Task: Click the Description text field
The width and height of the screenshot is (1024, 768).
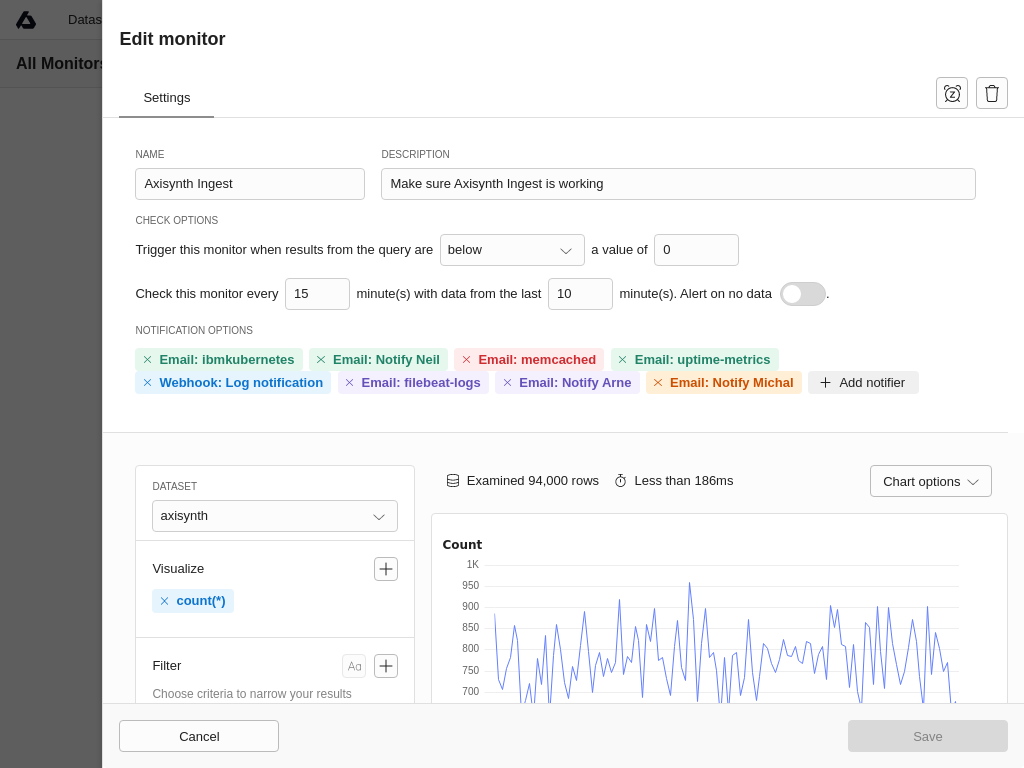Action: (677, 184)
